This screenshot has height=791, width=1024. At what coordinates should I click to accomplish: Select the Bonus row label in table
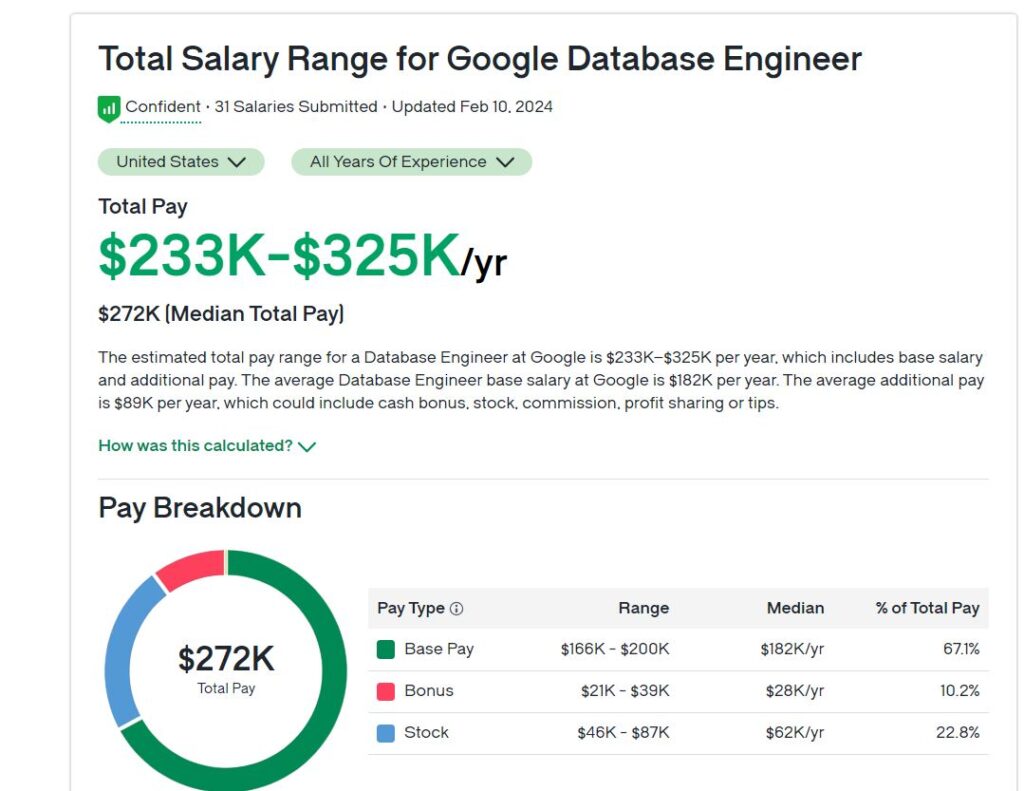(428, 691)
